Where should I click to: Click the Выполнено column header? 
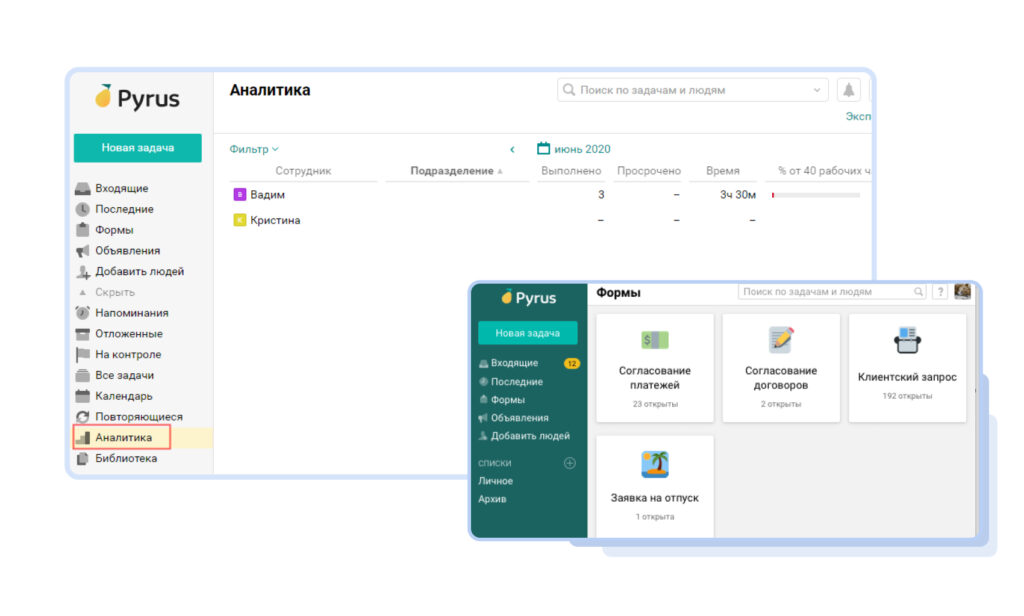click(571, 170)
